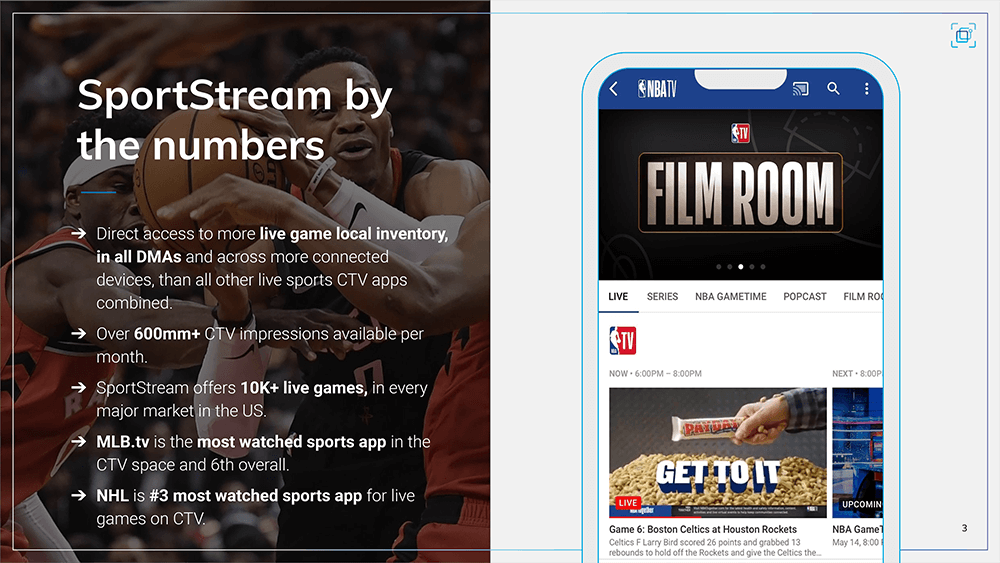This screenshot has width=1000, height=563.
Task: Click the NBA TV badge above Film Room
Action: (x=740, y=133)
